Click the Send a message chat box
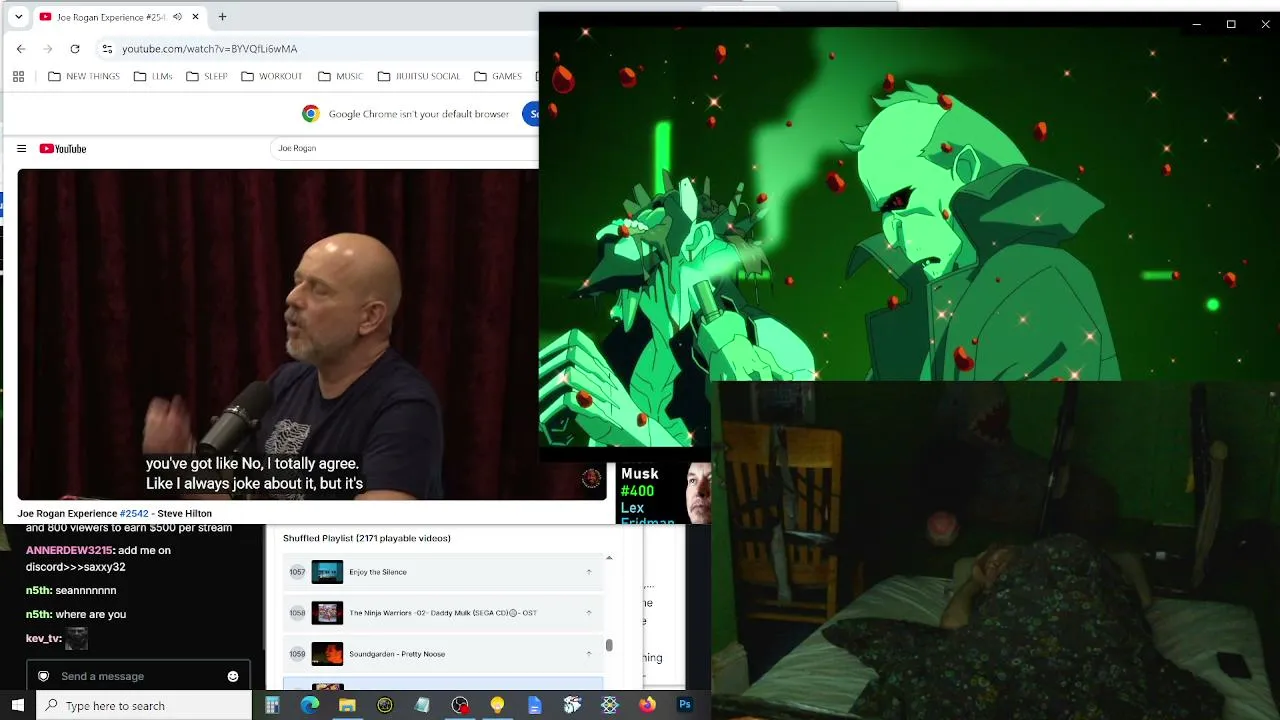This screenshot has height=720, width=1280. click(138, 676)
